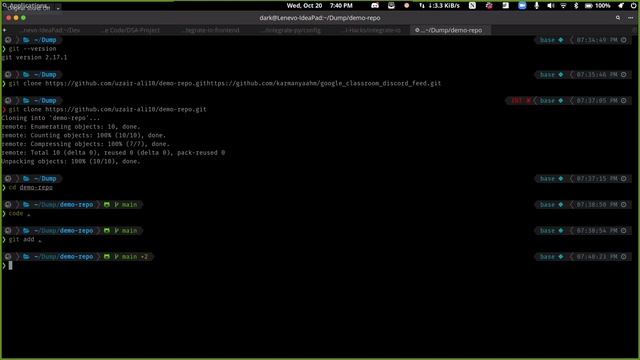This screenshot has width=640, height=360.
Task: Click the Bluetooth tray icon
Action: click(x=576, y=6)
